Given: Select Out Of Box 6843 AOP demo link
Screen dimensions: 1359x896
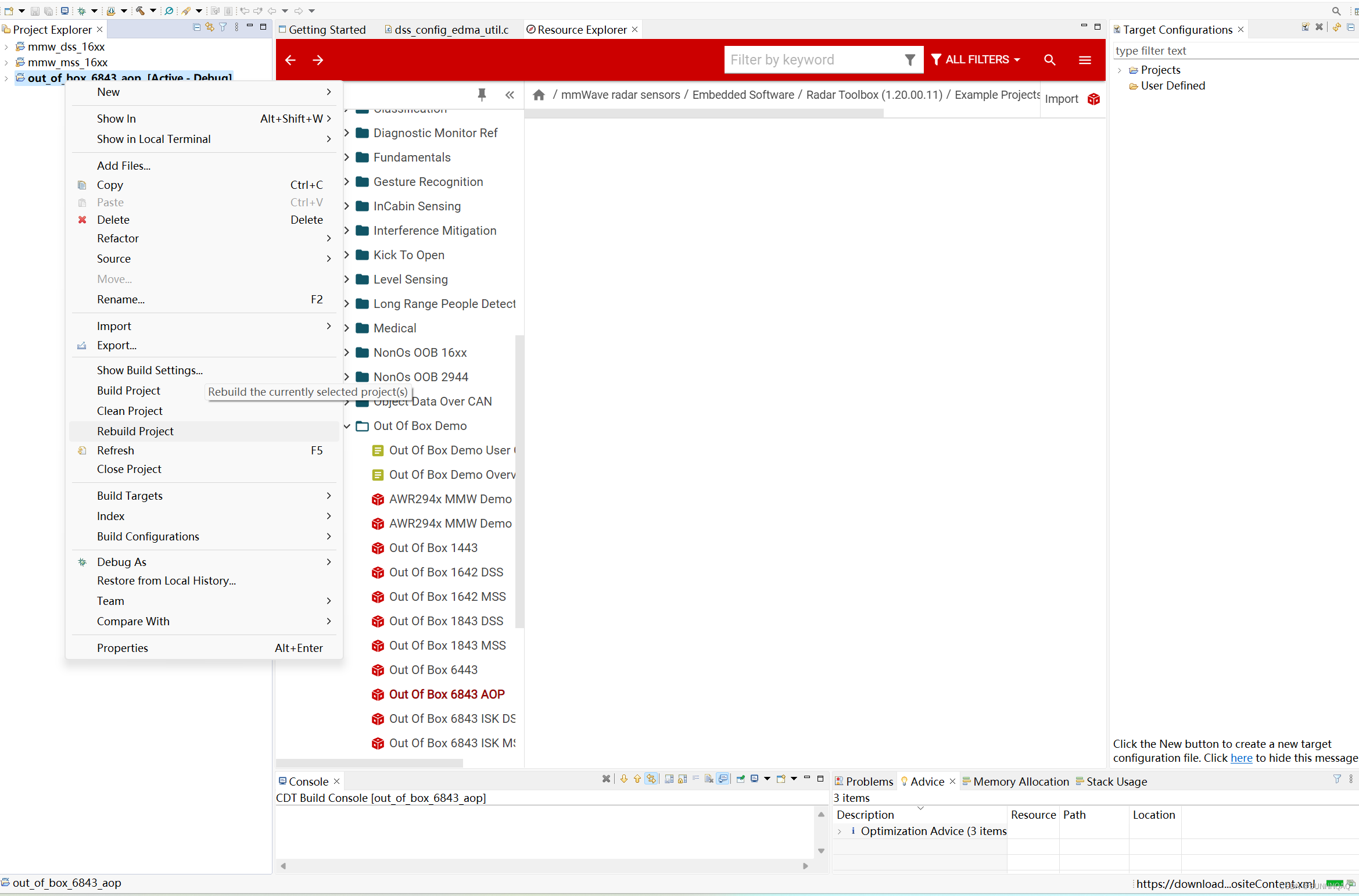Looking at the screenshot, I should pos(447,693).
